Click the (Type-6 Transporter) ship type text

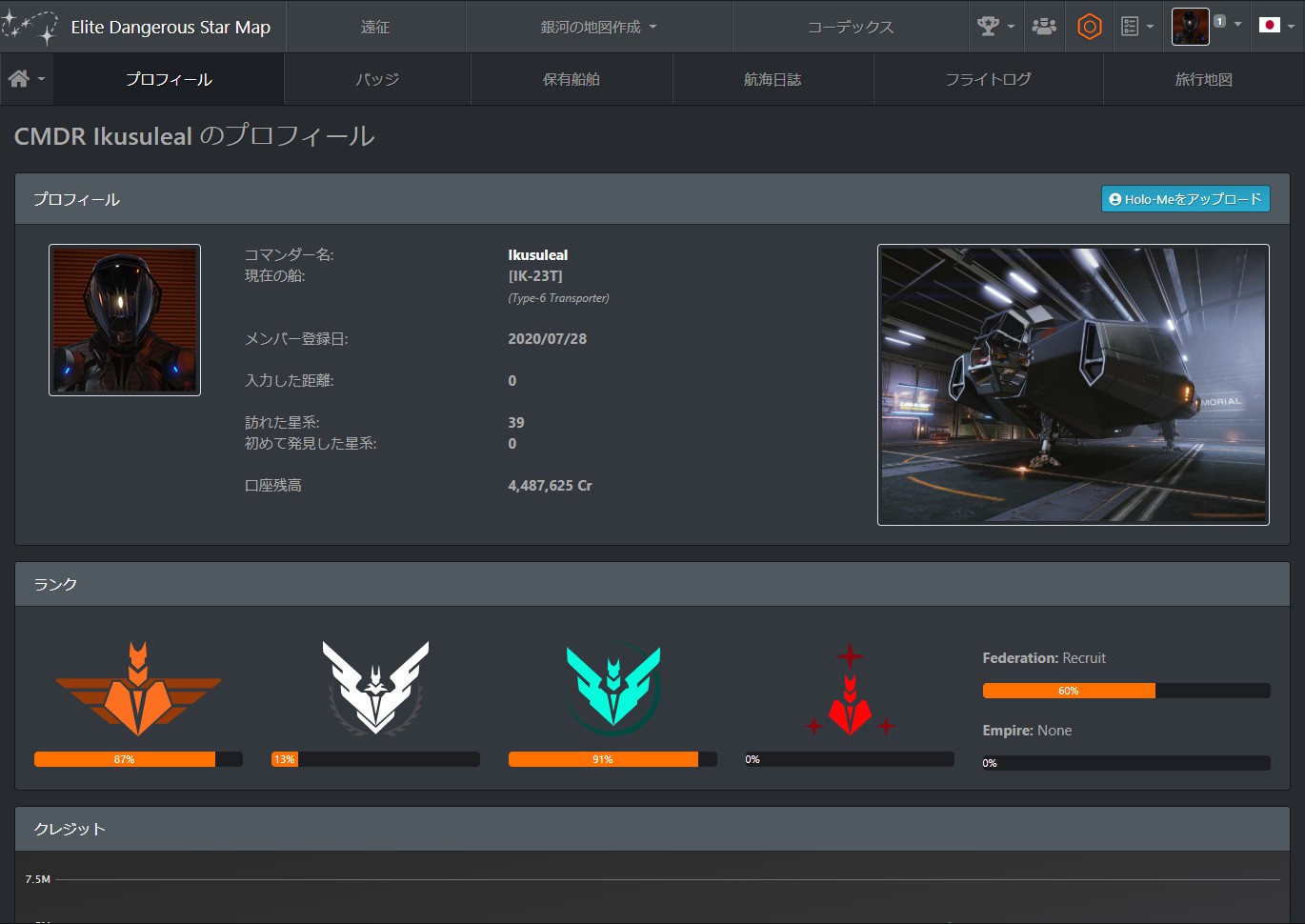point(558,298)
